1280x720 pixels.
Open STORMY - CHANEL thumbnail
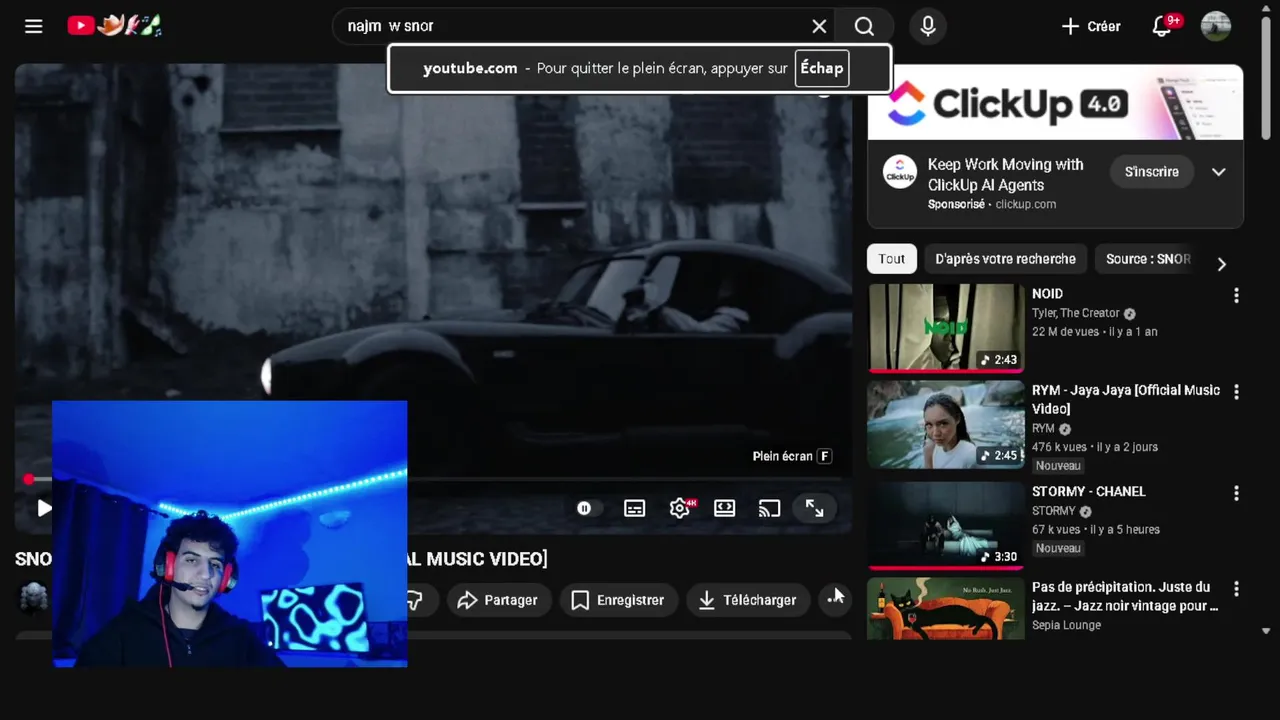(946, 525)
